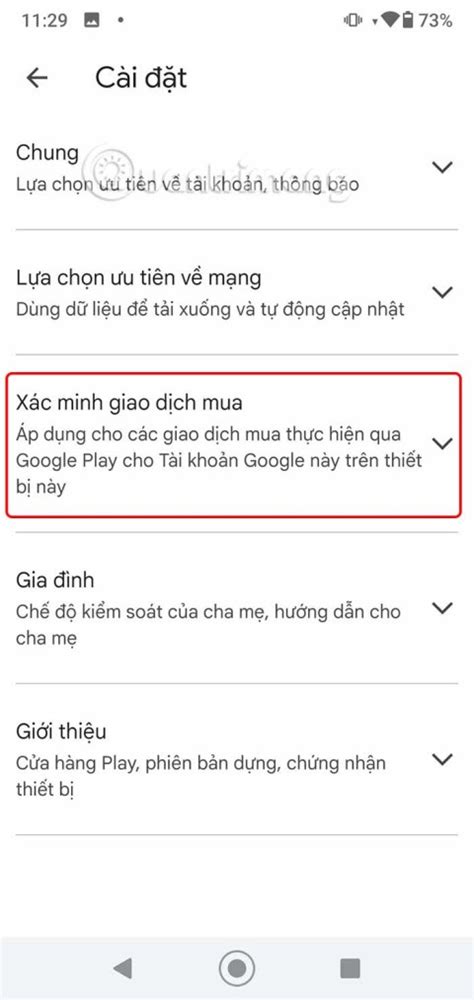Screen dimensions: 474x1000
Task: Tap the Cài đặt page title
Action: click(141, 78)
